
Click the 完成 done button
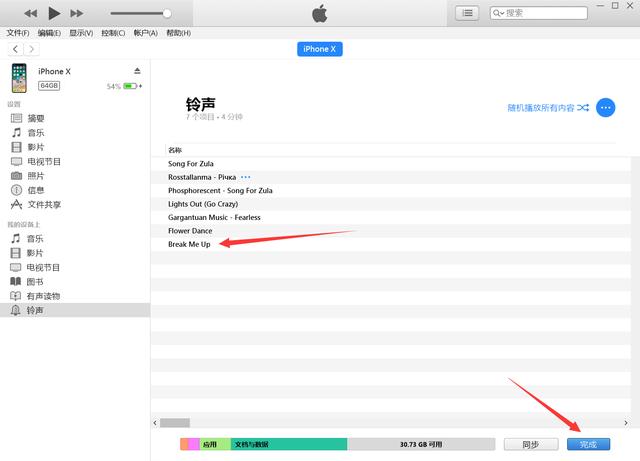click(x=589, y=444)
